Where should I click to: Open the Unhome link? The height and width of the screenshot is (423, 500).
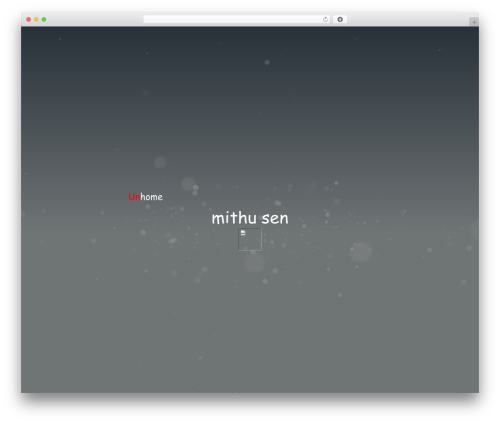click(145, 197)
